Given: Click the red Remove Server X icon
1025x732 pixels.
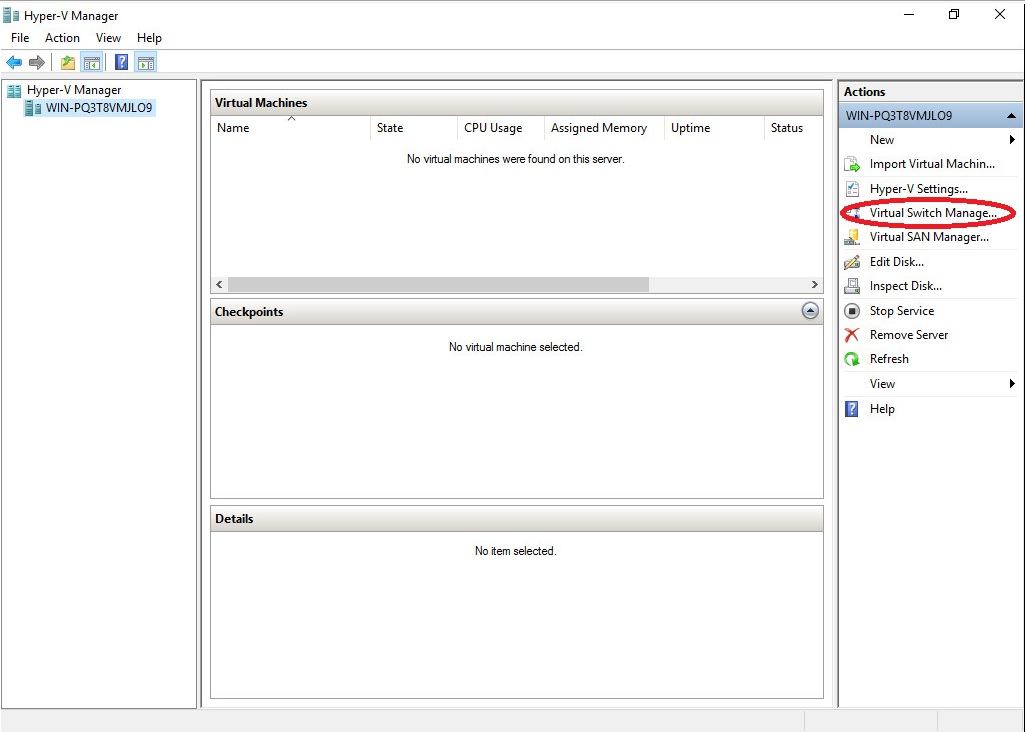Looking at the screenshot, I should pos(852,335).
